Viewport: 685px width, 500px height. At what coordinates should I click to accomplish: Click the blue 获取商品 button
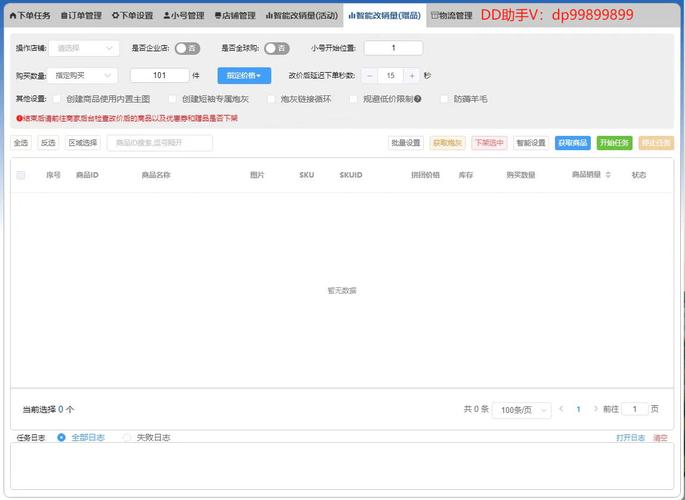click(x=573, y=143)
